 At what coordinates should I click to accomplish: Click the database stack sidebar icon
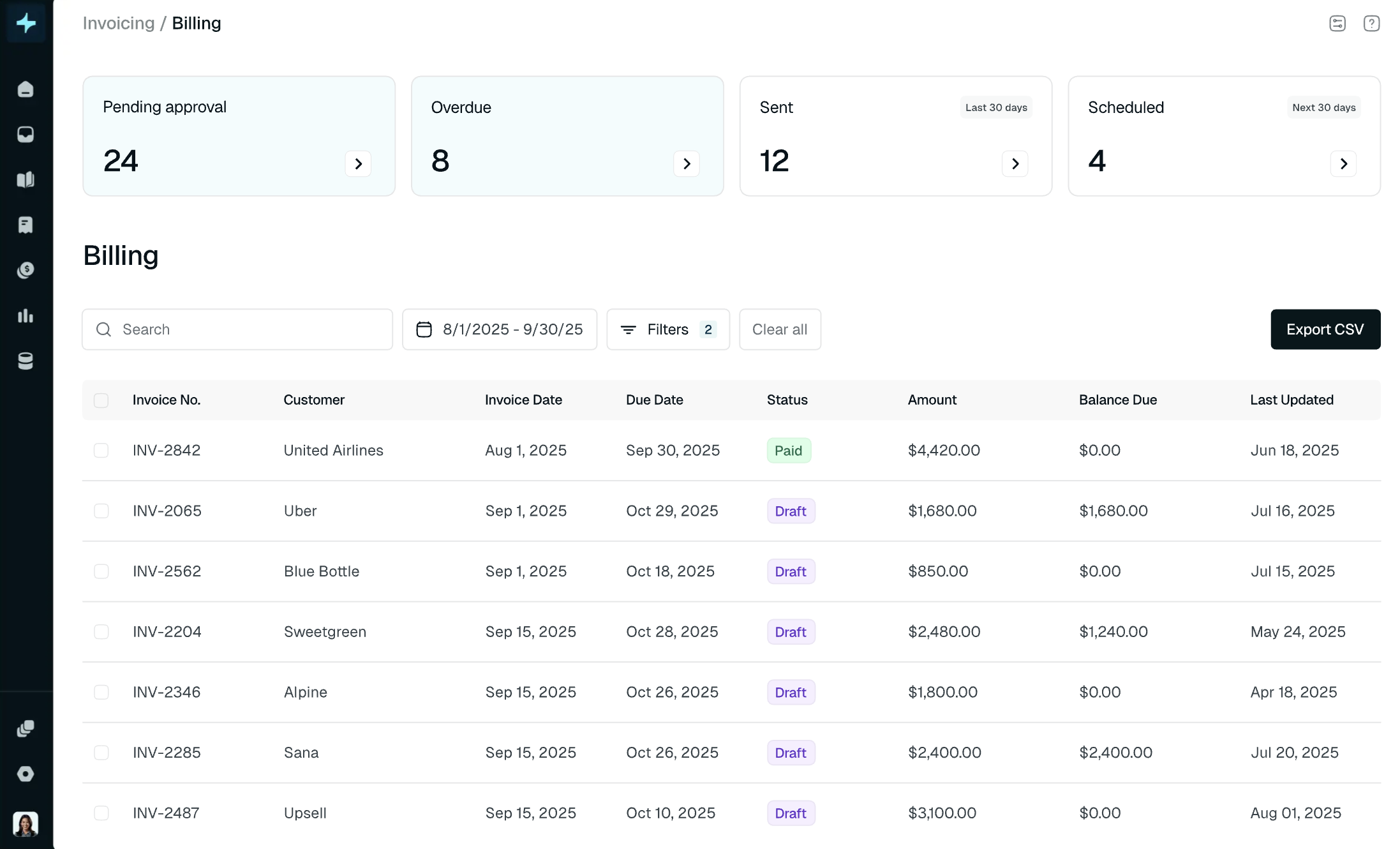pyautogui.click(x=26, y=361)
